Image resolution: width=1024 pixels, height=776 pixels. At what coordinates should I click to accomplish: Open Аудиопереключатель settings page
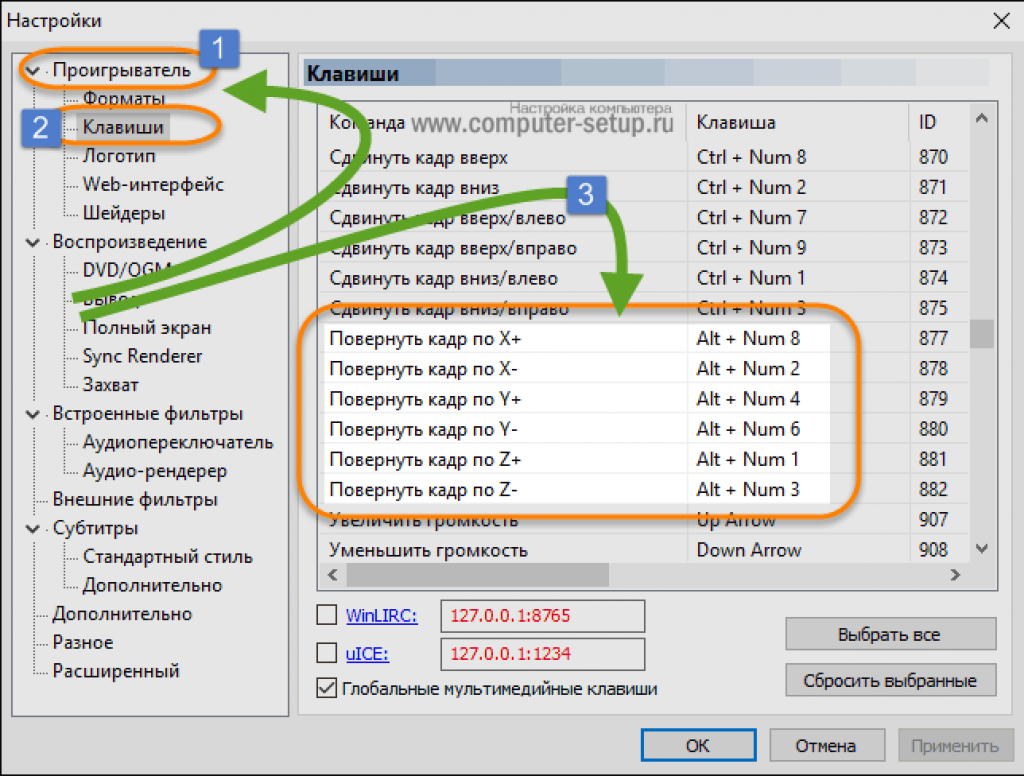[178, 442]
